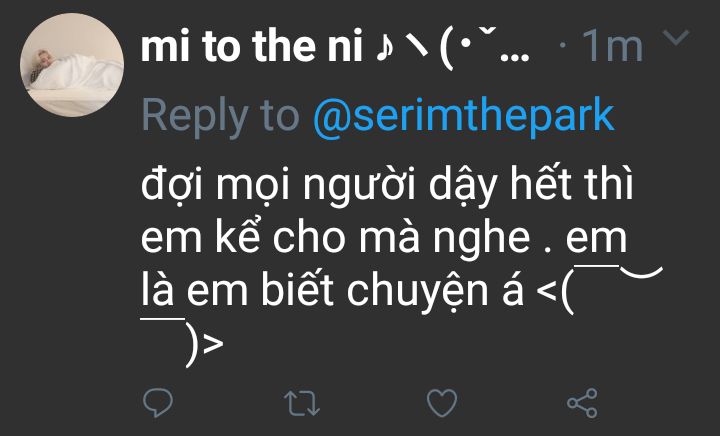Visit the @serimthepark mention link
Image resolution: width=720 pixels, height=436 pixels.
[x=464, y=115]
